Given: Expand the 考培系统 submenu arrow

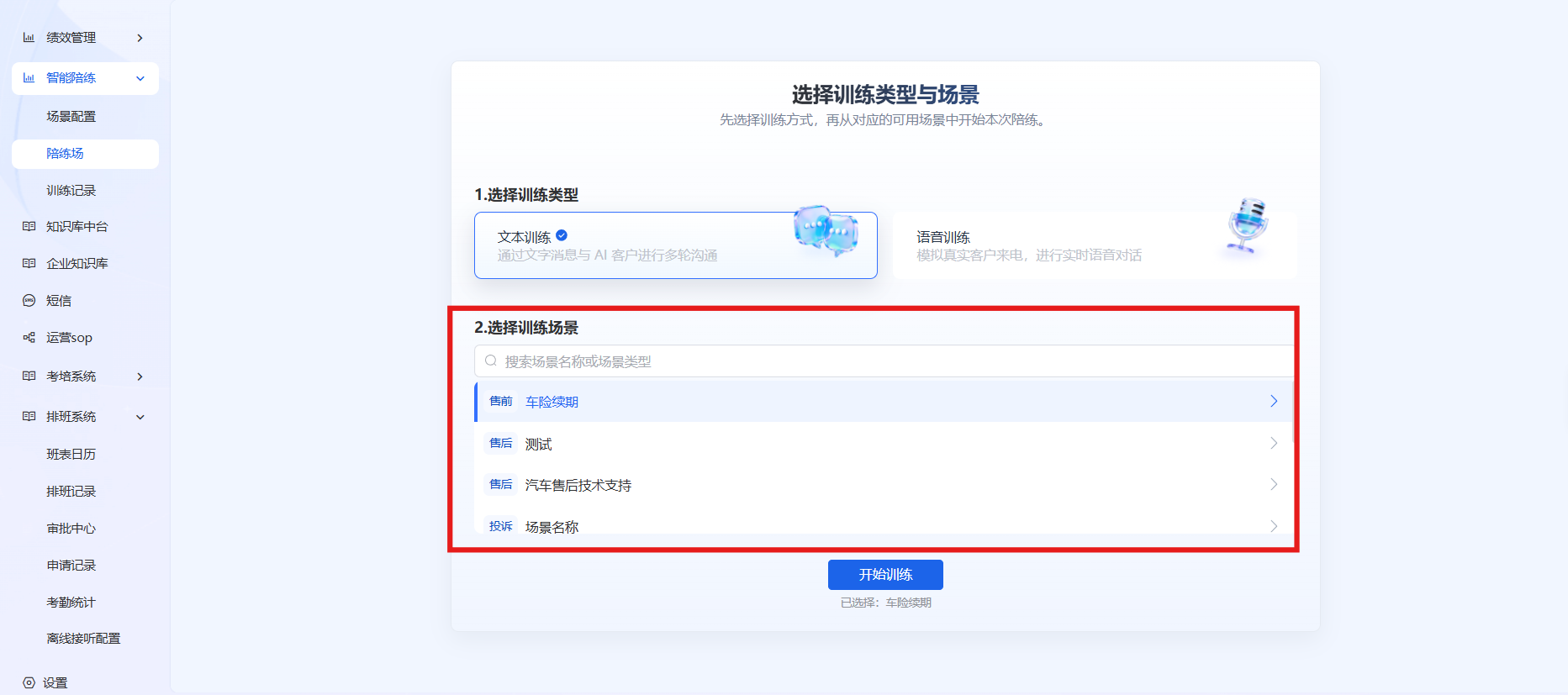Looking at the screenshot, I should (140, 376).
